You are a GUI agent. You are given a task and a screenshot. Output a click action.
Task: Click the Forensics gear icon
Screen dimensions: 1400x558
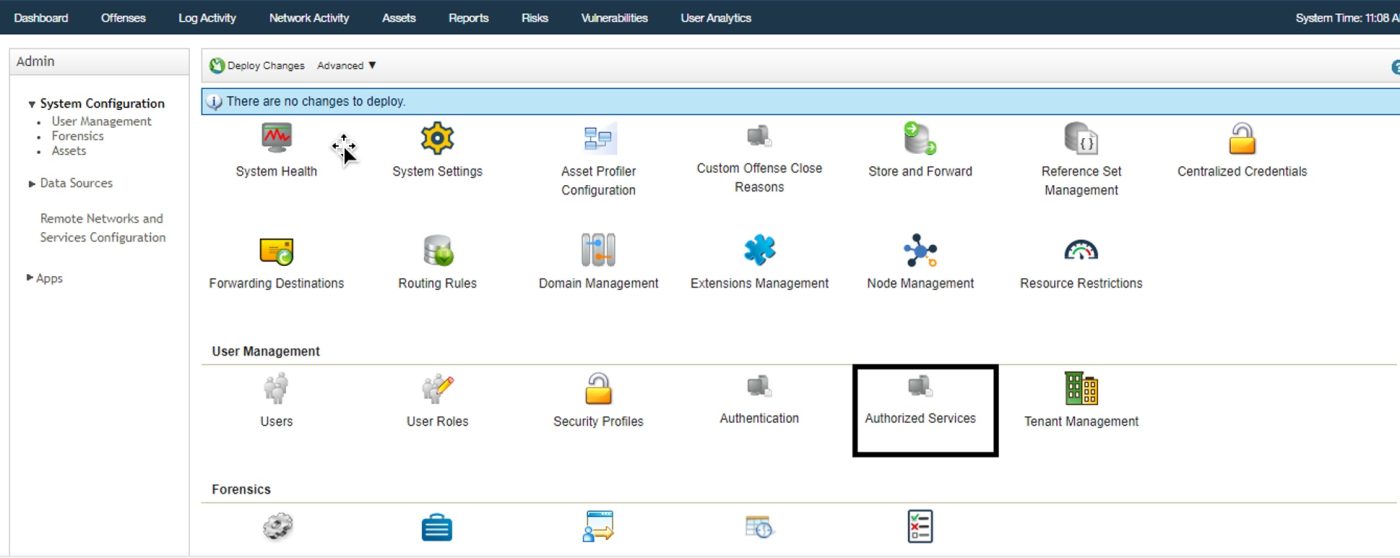coord(277,527)
